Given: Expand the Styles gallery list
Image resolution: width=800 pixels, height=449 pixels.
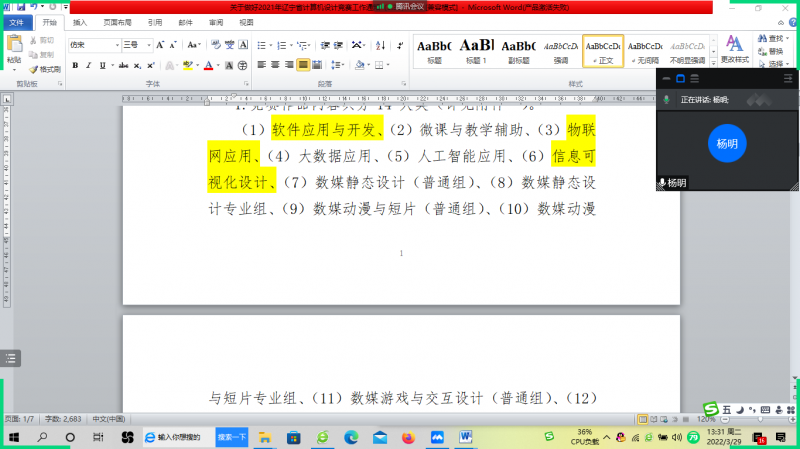Looking at the screenshot, I should click(713, 65).
